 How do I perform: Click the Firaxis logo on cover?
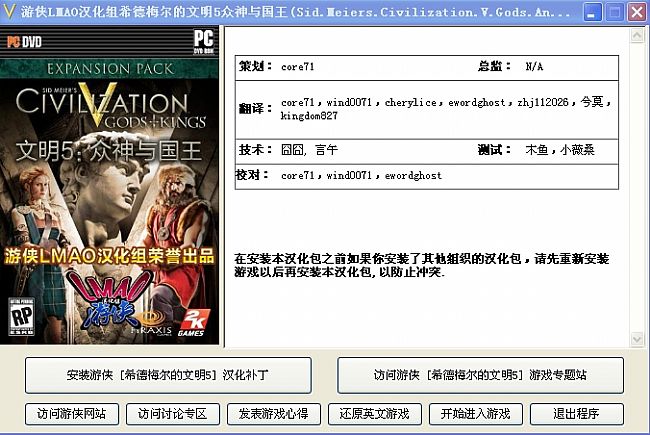click(x=151, y=325)
